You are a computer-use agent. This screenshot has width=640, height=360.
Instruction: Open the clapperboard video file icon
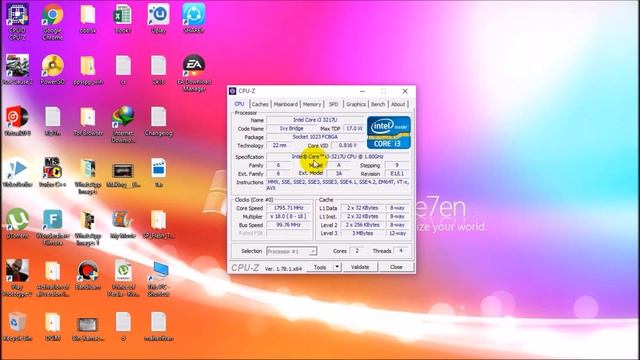pos(158,172)
